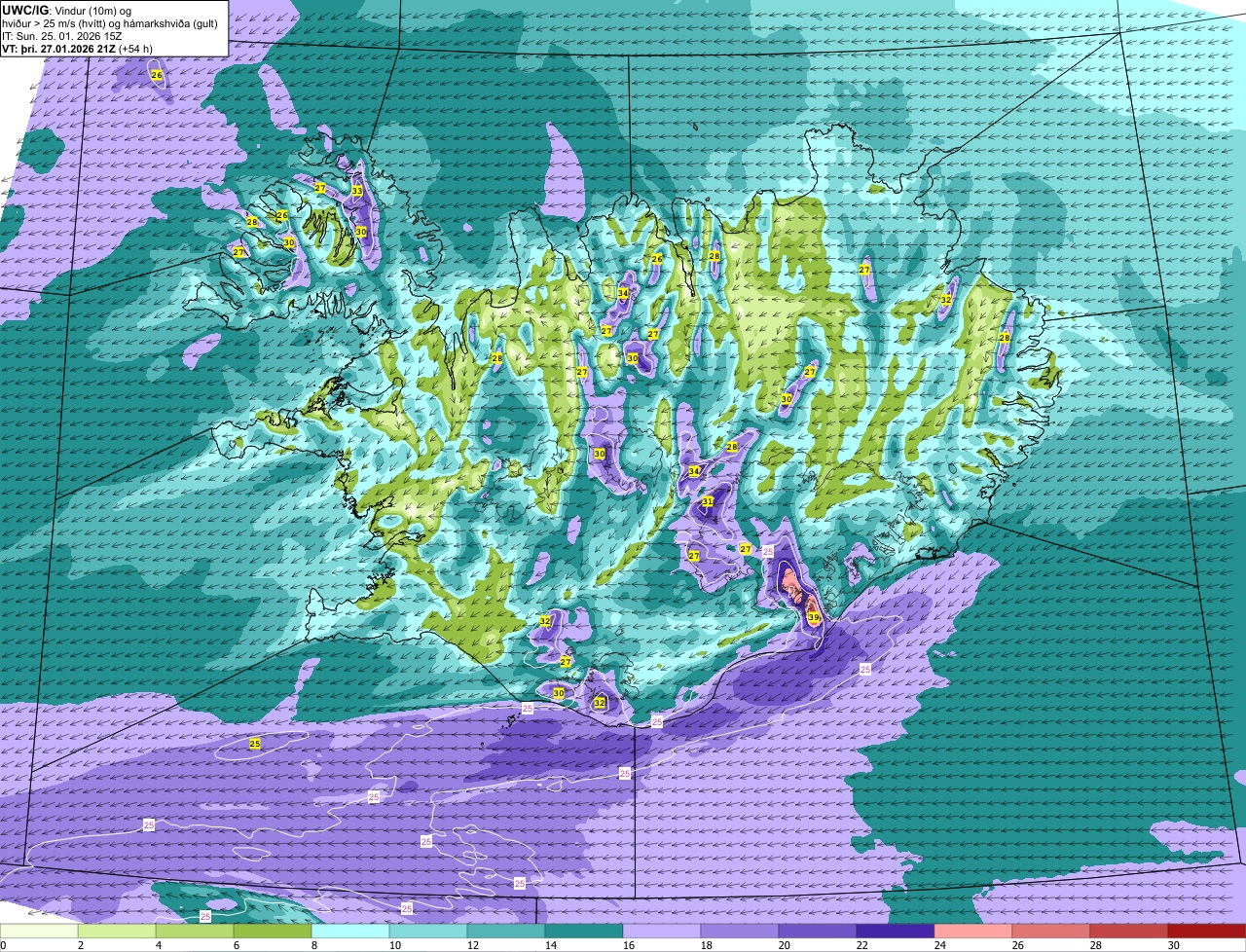
Task: Click the legend scale tick label '24'
Action: [939, 945]
